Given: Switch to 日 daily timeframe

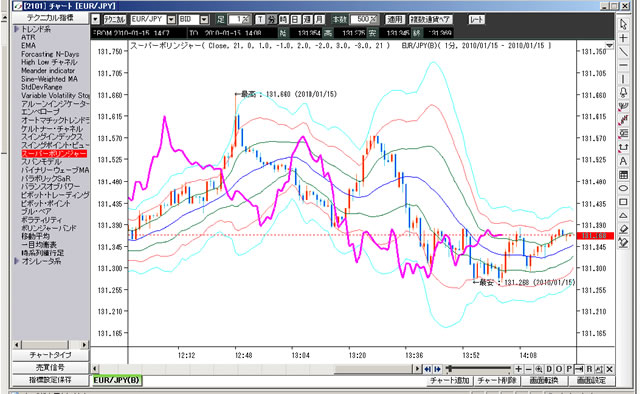Looking at the screenshot, I should [295, 19].
